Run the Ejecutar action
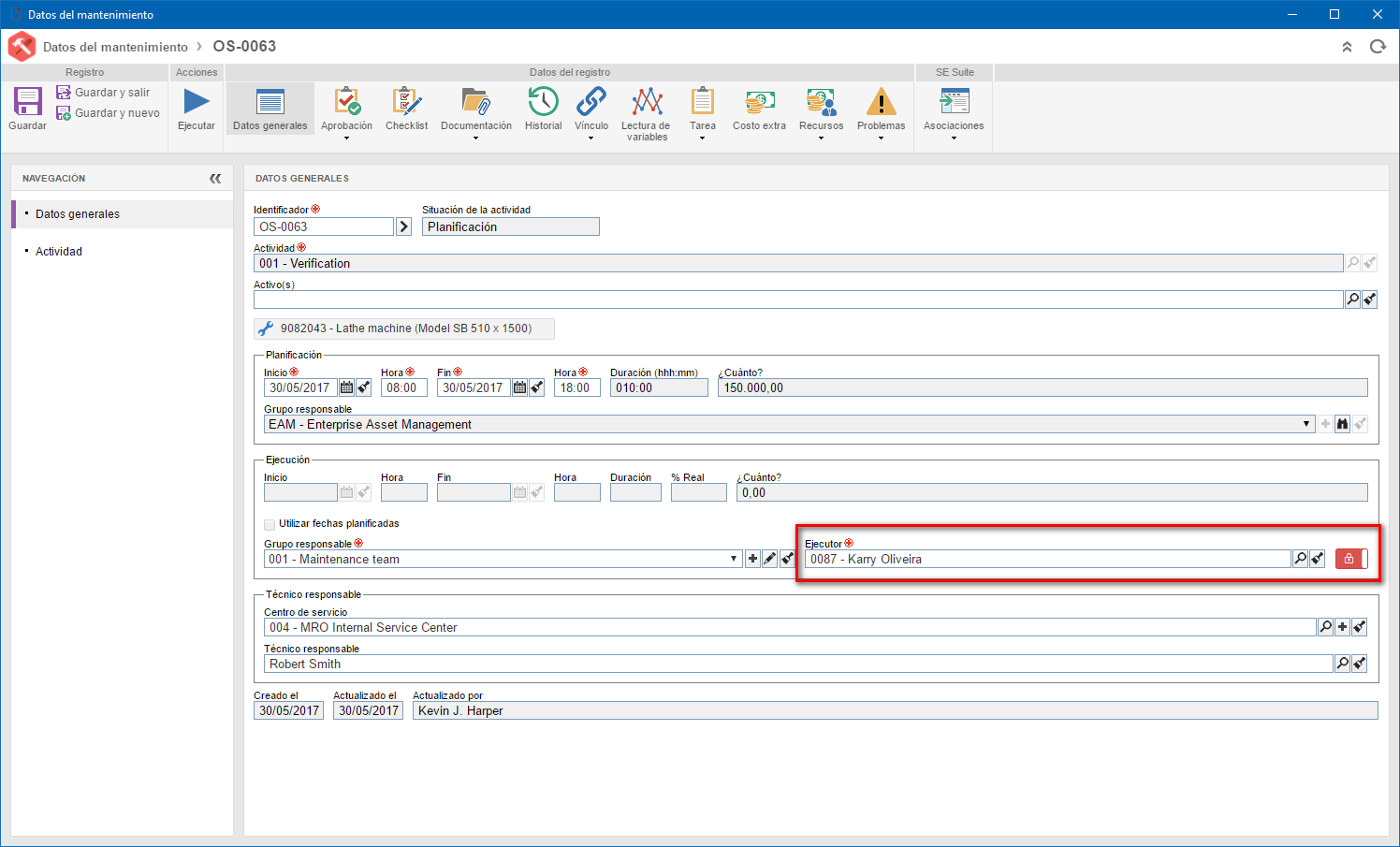Viewport: 1400px width, 847px height. [197, 109]
